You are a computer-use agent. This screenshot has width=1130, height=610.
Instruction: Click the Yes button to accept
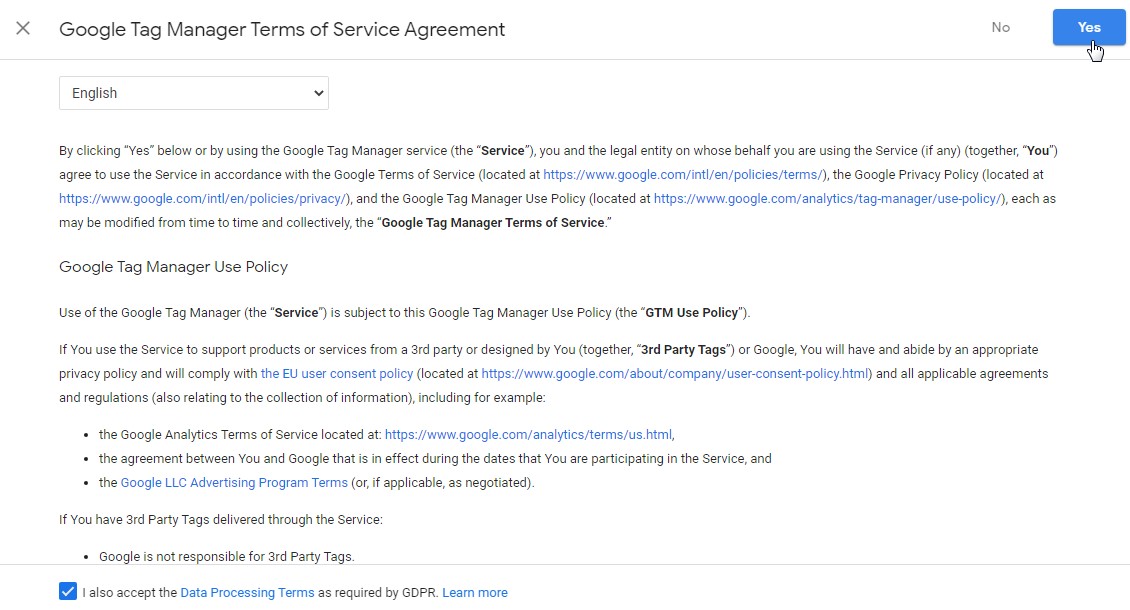click(1088, 28)
